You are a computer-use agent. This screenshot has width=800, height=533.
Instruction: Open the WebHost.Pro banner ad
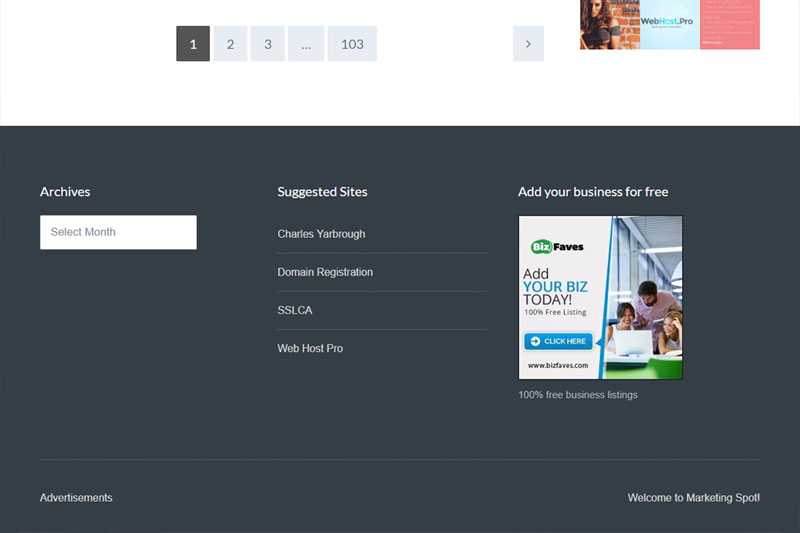pyautogui.click(x=670, y=24)
